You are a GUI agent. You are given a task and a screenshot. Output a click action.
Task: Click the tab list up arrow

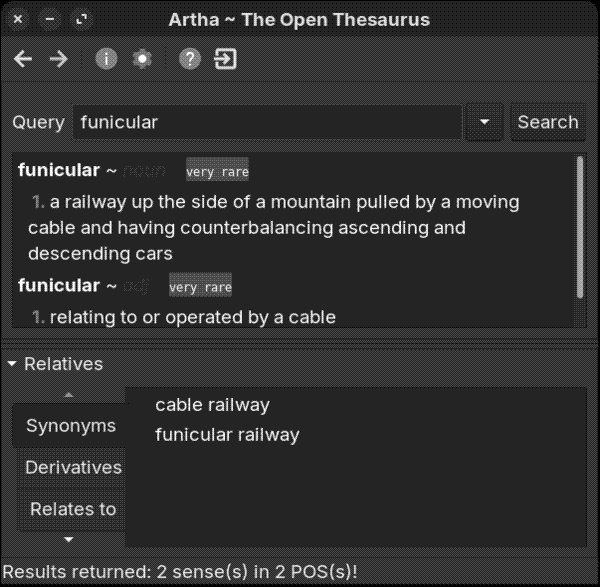click(68, 395)
